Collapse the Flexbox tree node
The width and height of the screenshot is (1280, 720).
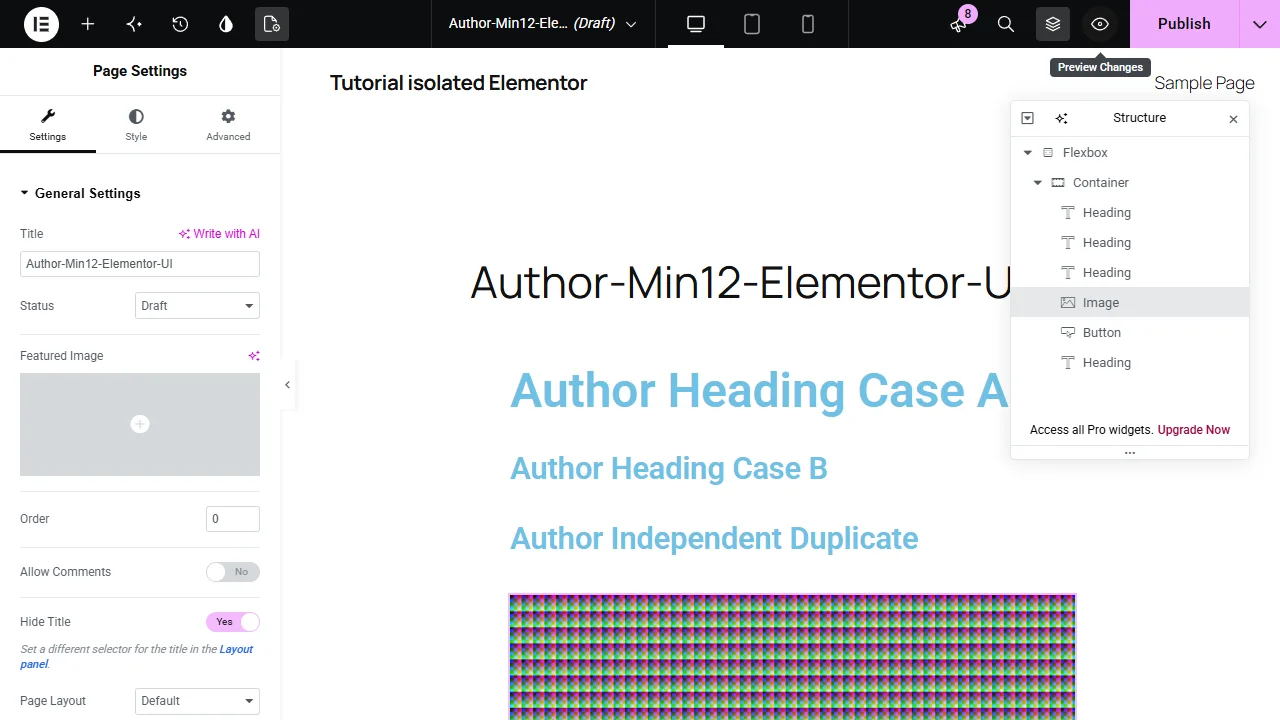click(x=1028, y=153)
